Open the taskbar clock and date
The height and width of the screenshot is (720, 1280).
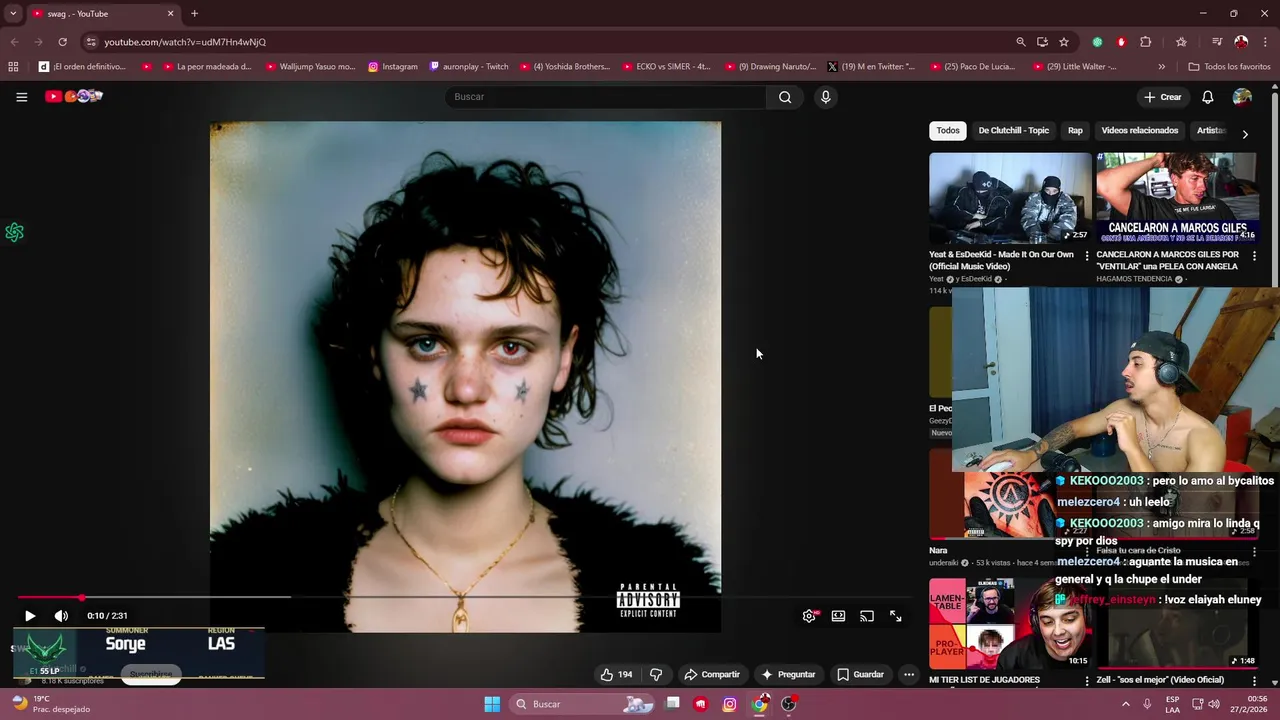pos(1250,704)
